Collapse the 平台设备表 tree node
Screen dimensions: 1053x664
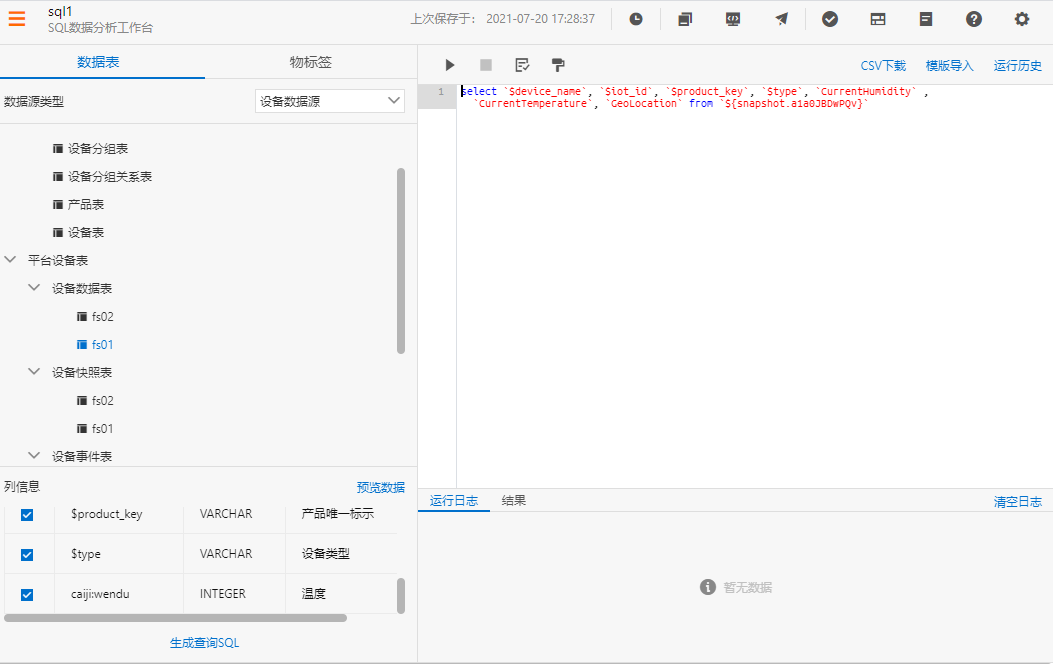[11, 260]
